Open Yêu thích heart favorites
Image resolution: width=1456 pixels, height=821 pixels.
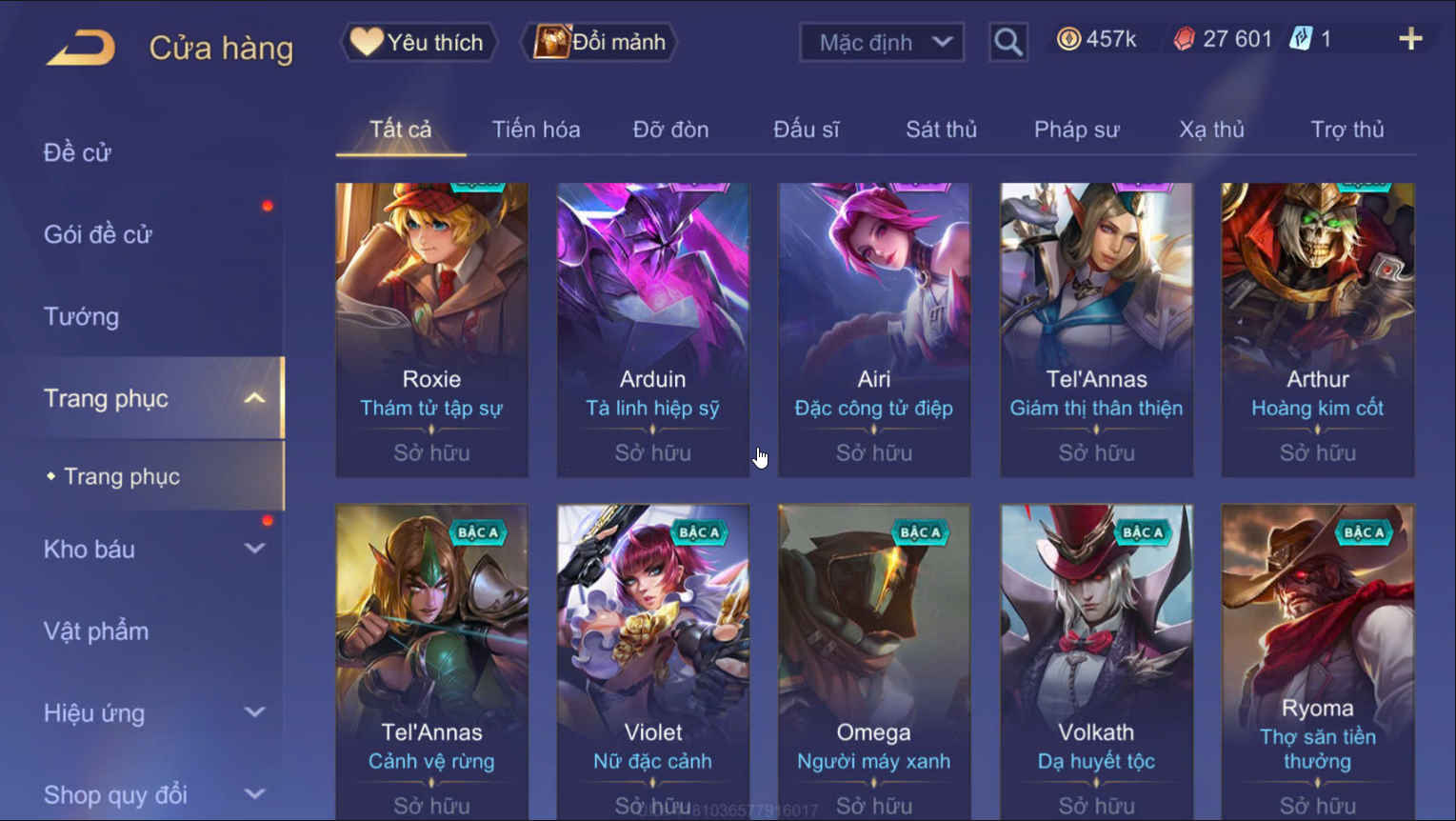pos(417,42)
